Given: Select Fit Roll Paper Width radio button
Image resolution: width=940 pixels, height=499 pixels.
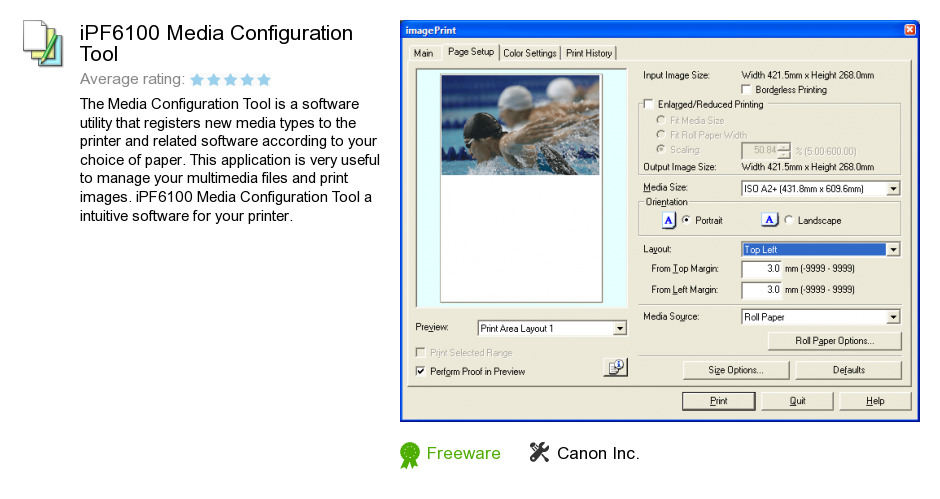Looking at the screenshot, I should click(661, 134).
